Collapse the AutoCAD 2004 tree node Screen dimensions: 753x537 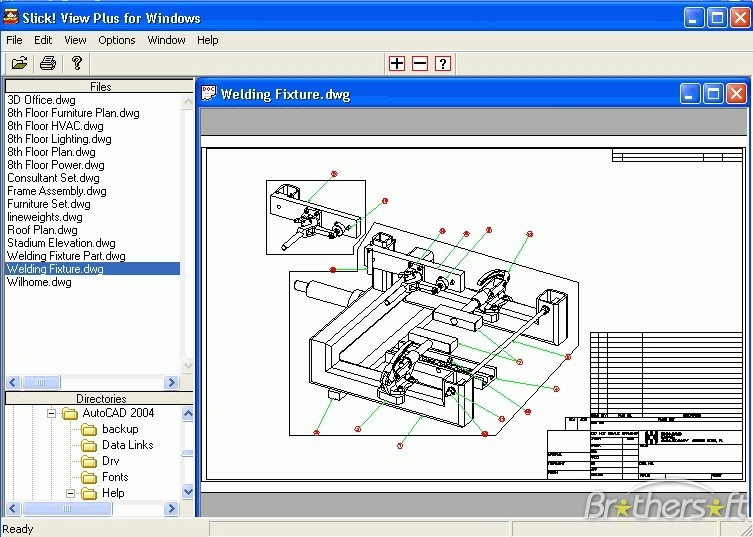point(51,413)
